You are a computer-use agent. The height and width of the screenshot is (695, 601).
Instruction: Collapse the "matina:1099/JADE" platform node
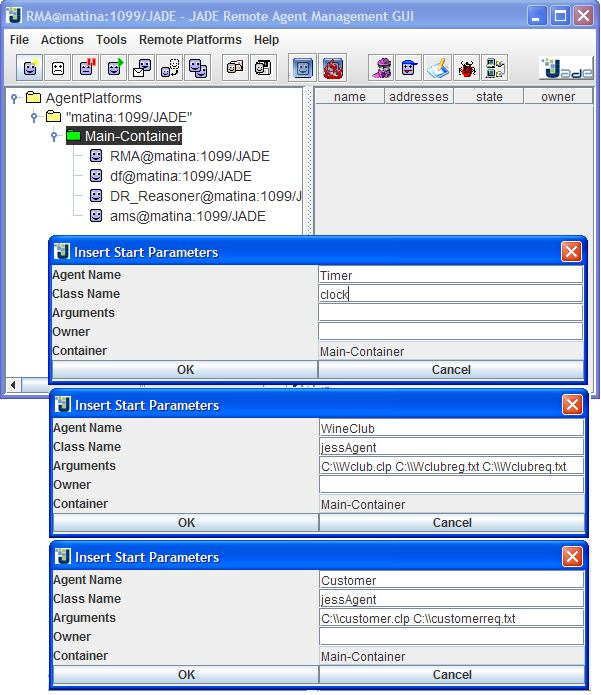(34, 117)
